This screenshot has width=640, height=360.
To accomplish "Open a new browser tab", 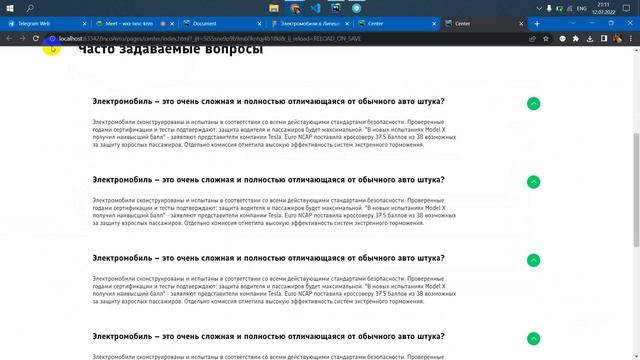I will coord(537,24).
